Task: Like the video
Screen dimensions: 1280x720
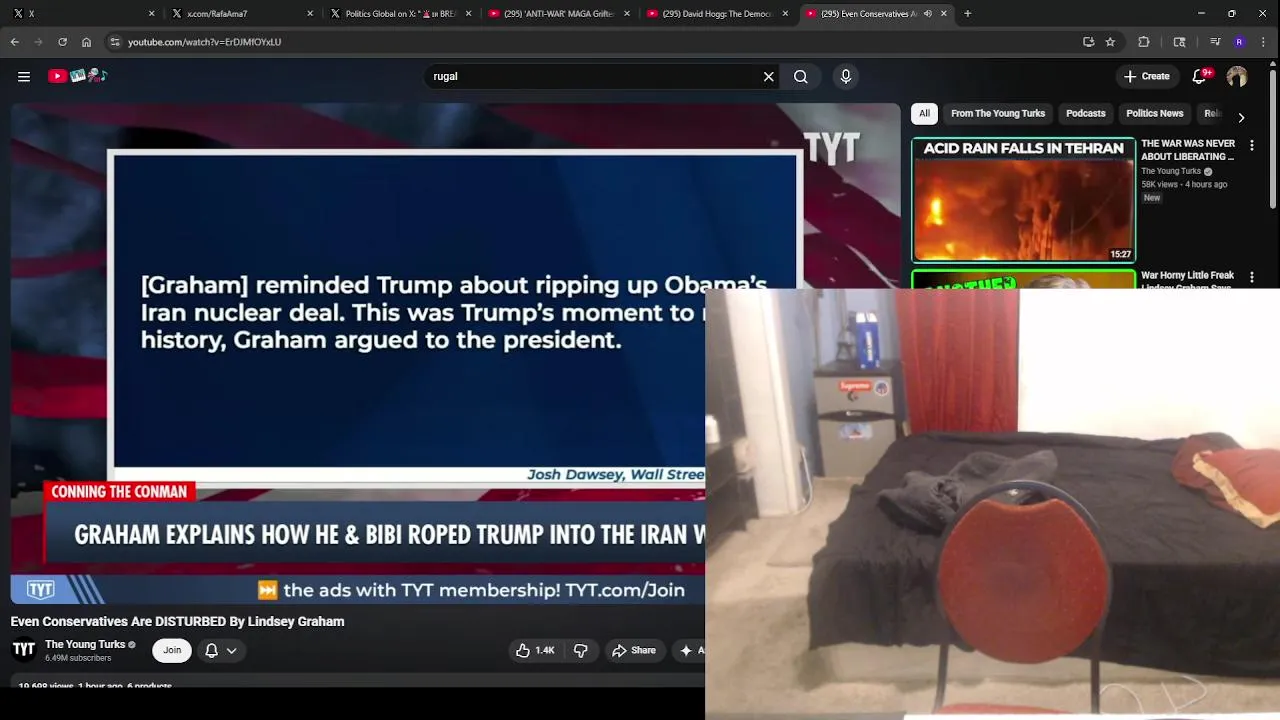Action: [x=536, y=650]
